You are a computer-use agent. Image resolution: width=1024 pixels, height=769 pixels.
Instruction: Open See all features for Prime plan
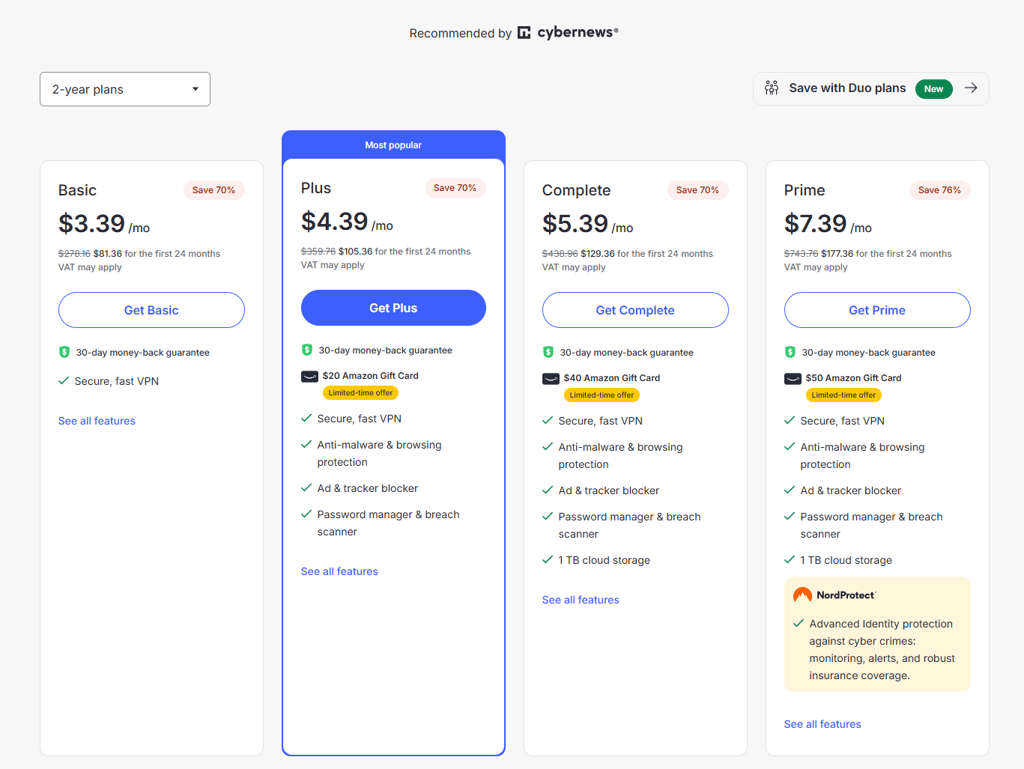(x=822, y=724)
